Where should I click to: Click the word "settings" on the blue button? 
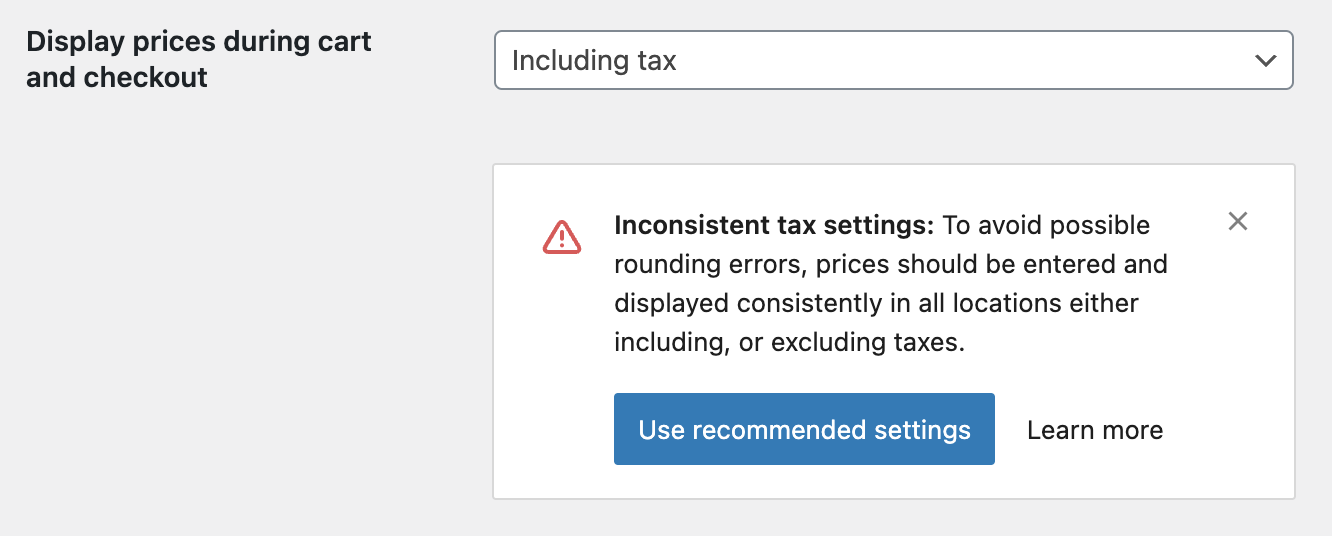point(921,430)
